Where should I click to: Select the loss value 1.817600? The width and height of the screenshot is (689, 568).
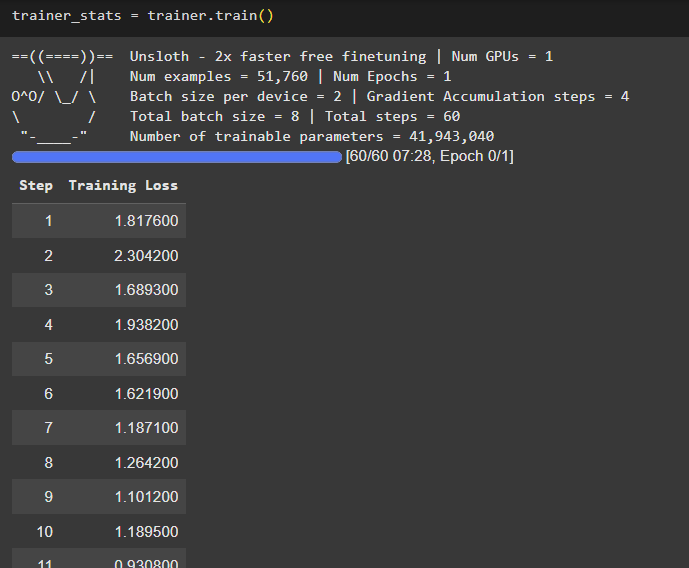(146, 221)
